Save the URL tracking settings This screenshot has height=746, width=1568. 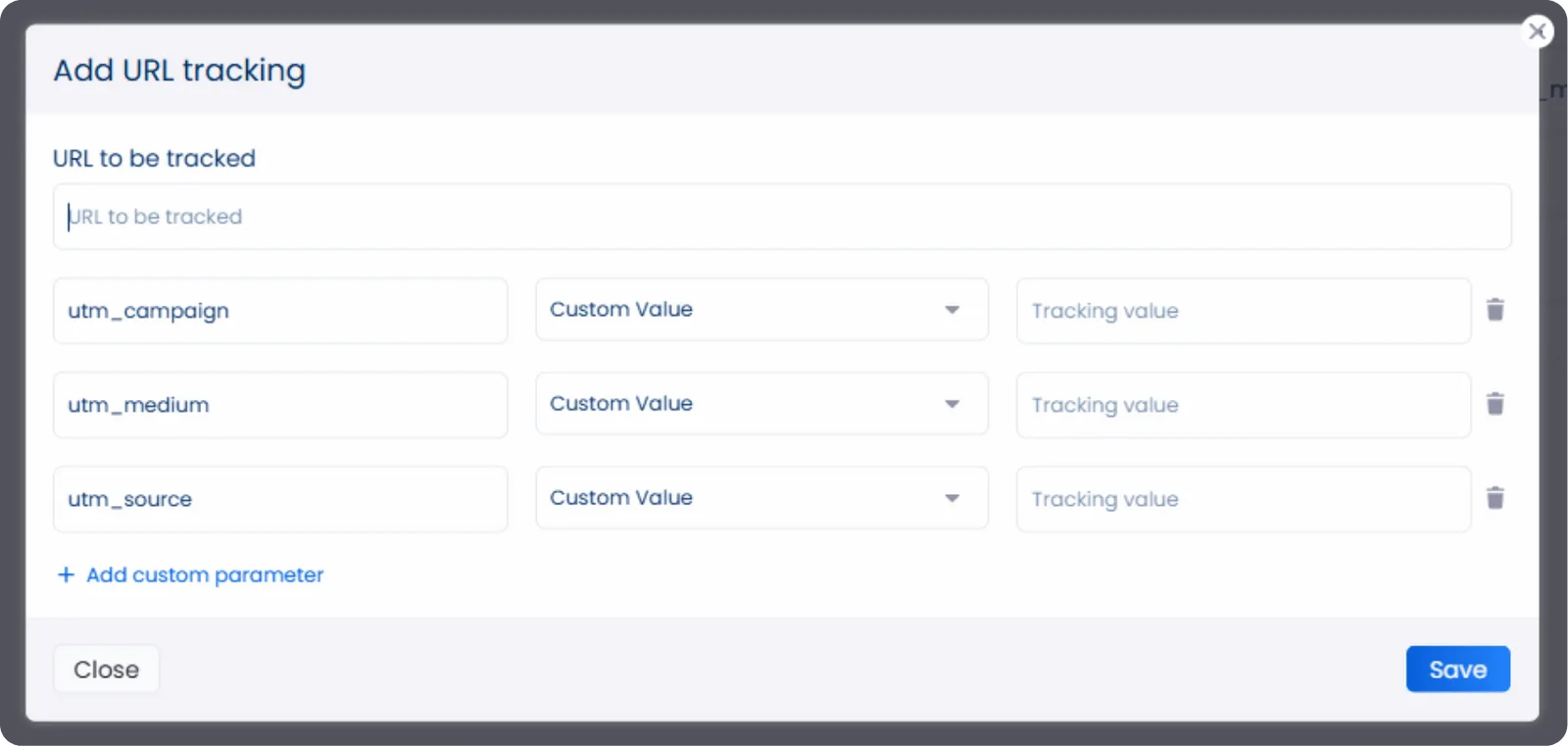(1457, 670)
